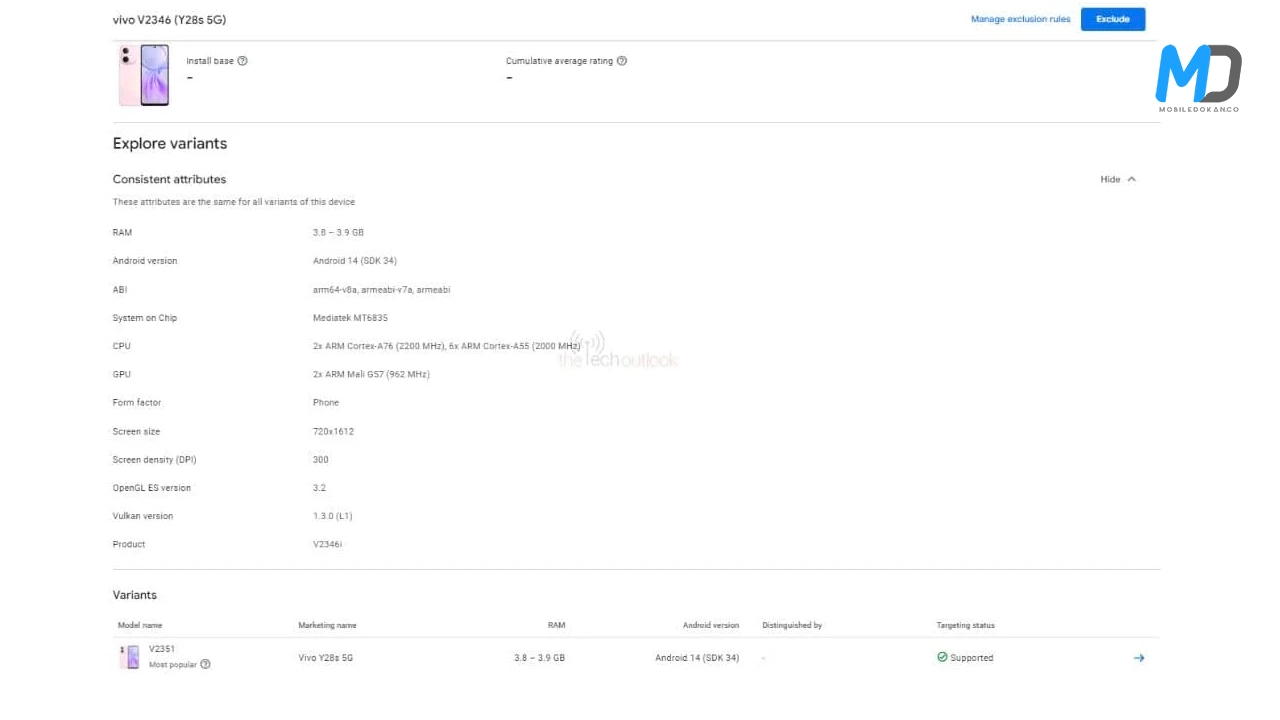Click the RAM column header in Variants
This screenshot has height=720, width=1280.
(x=556, y=626)
